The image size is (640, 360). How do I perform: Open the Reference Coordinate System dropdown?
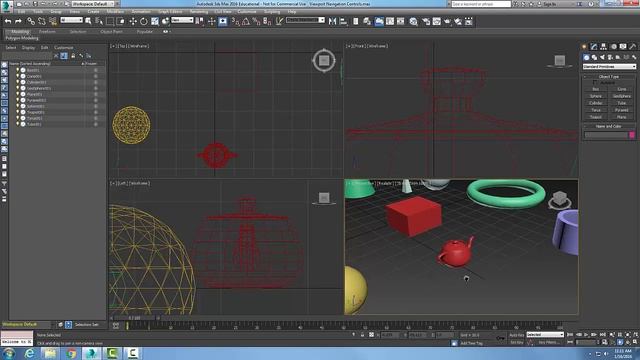point(182,20)
